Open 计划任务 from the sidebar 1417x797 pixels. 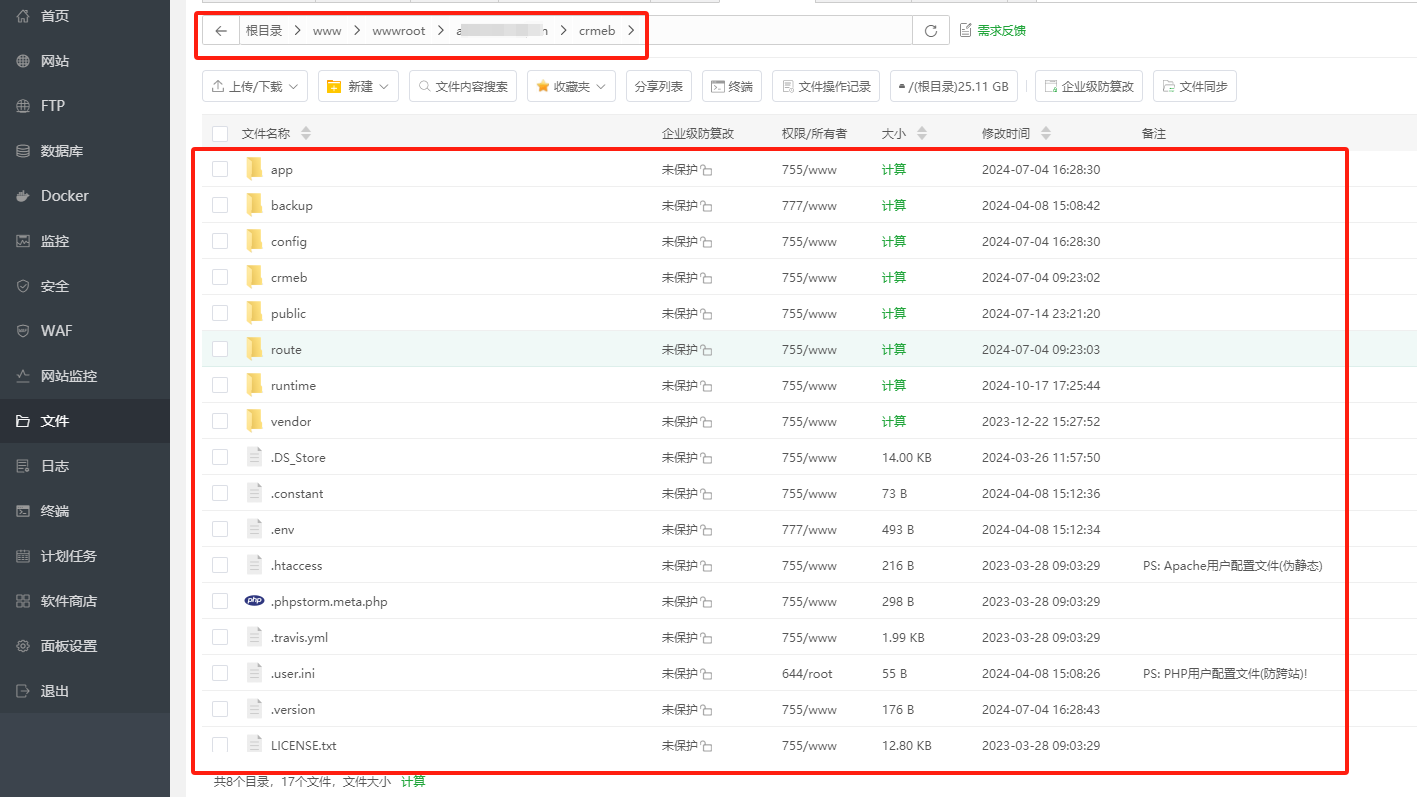(x=68, y=556)
